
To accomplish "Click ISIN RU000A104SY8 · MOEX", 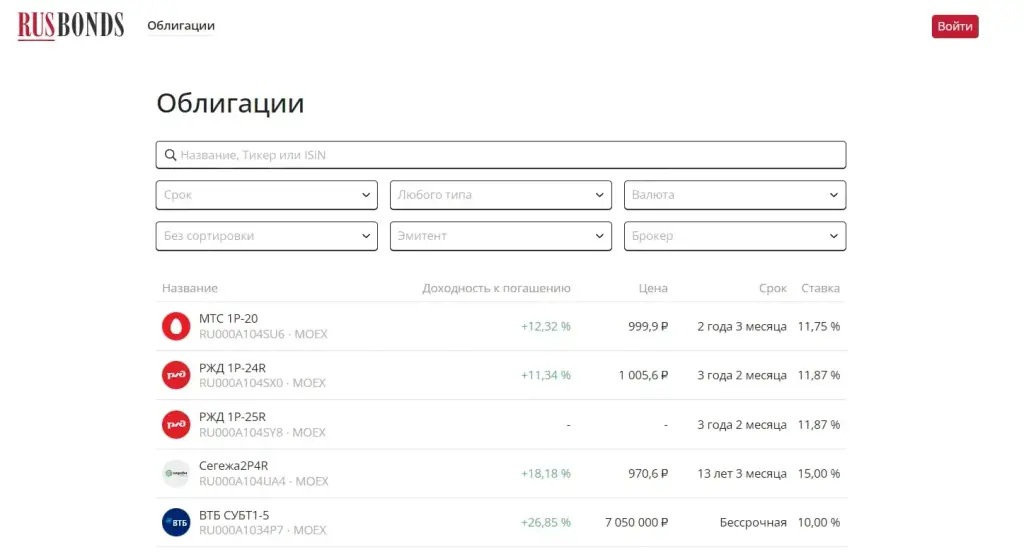I will [x=263, y=432].
